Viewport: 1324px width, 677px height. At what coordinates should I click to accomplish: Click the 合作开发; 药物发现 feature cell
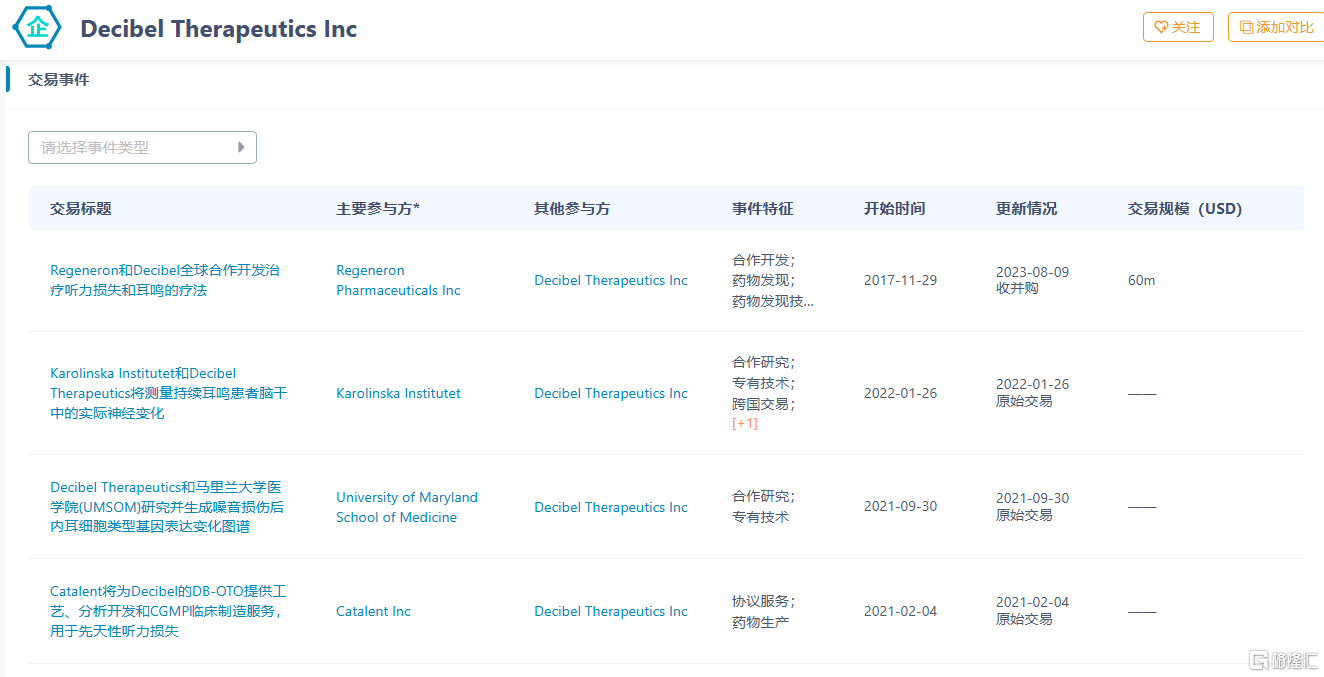[x=773, y=280]
